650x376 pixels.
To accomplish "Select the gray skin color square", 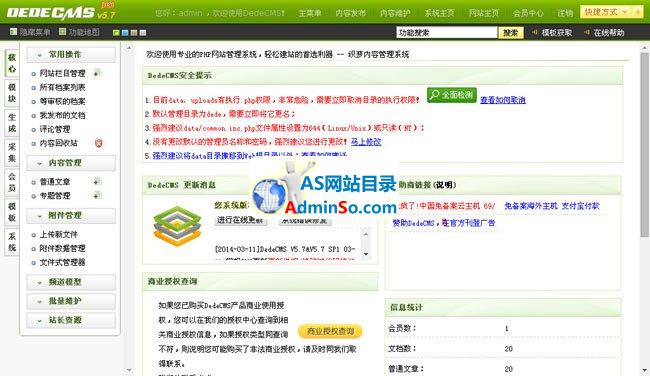I will 143,32.
